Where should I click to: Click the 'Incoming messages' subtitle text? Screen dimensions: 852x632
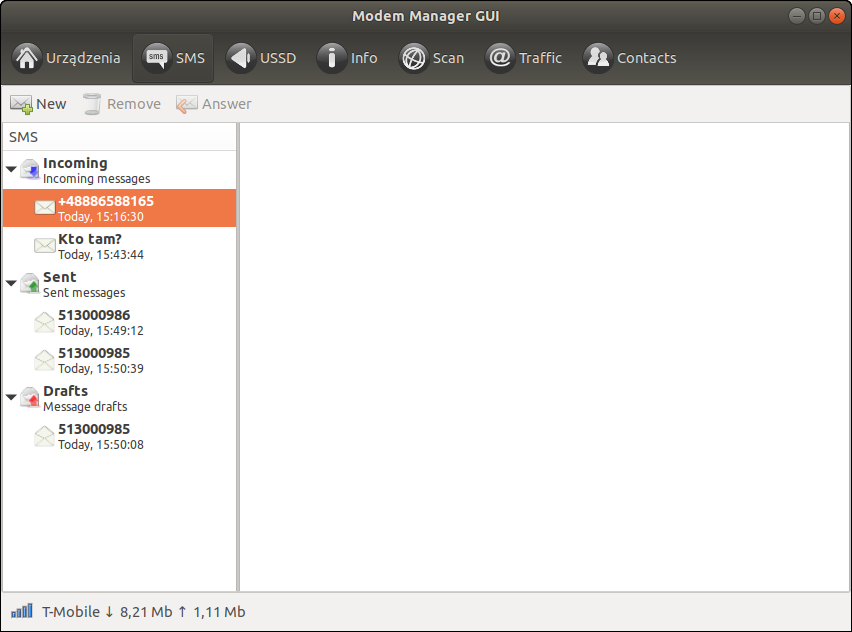pyautogui.click(x=97, y=179)
